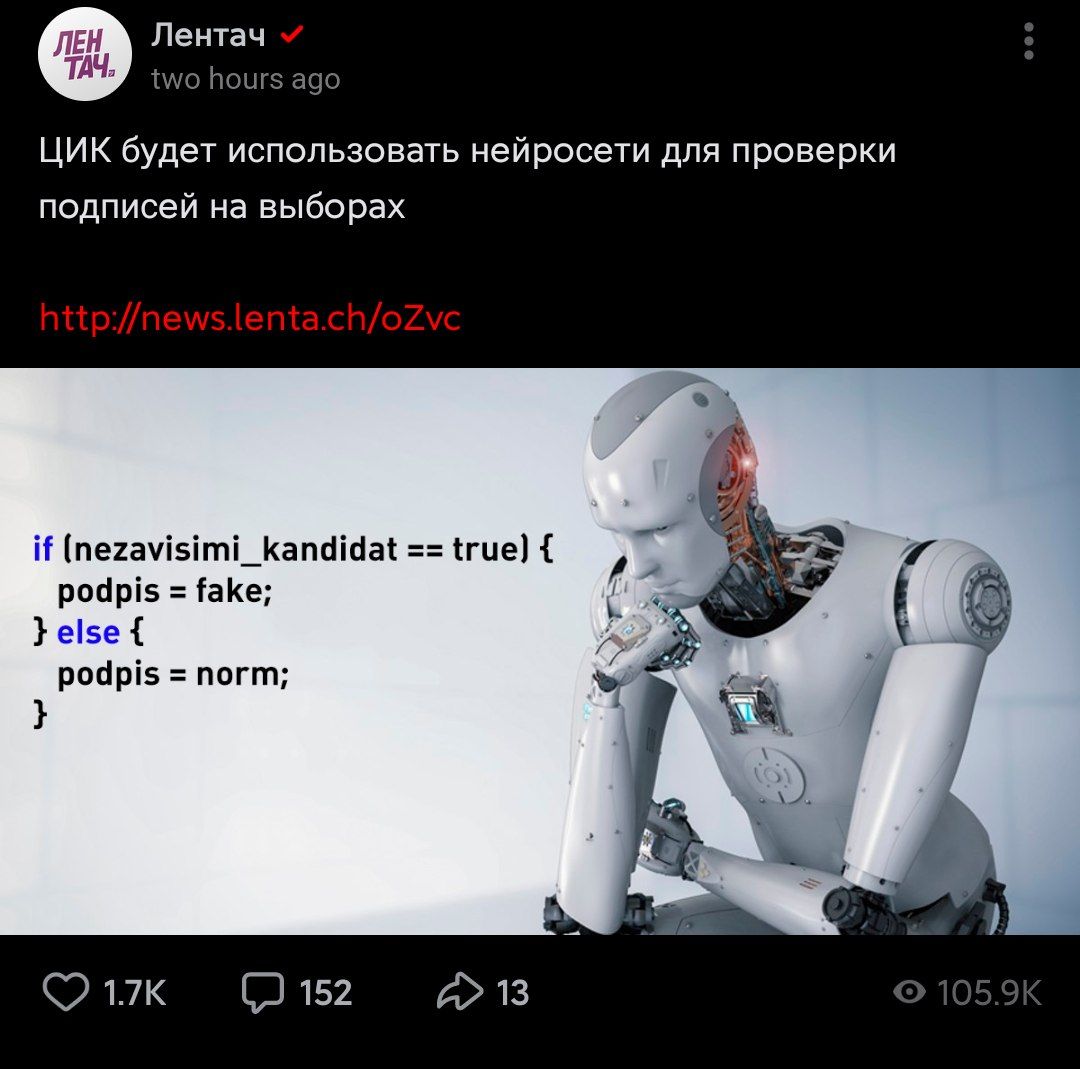Click the second headline line 'подписей на выборах'
1080x1069 pixels.
(222, 206)
